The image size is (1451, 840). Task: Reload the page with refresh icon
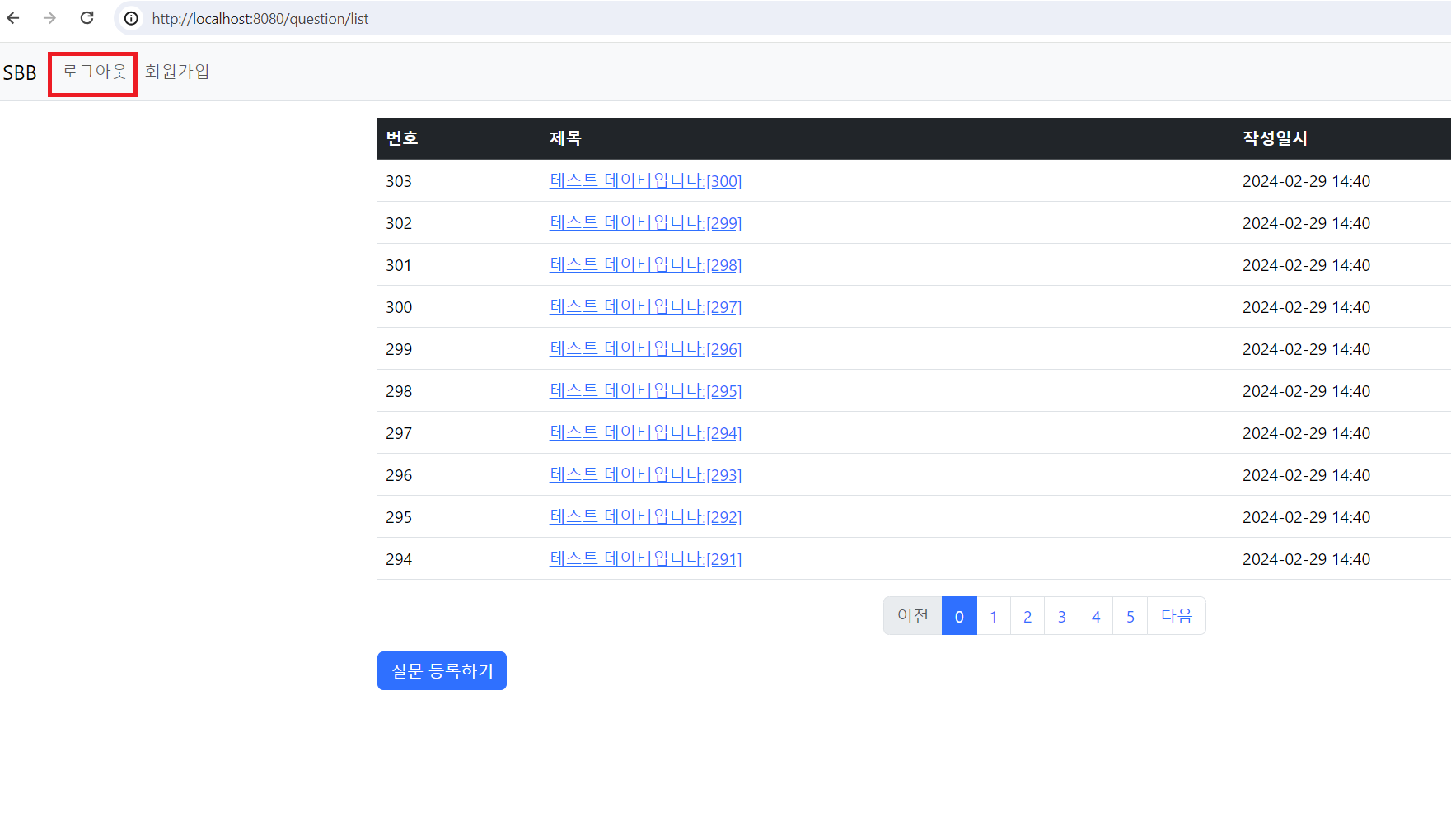pyautogui.click(x=87, y=18)
